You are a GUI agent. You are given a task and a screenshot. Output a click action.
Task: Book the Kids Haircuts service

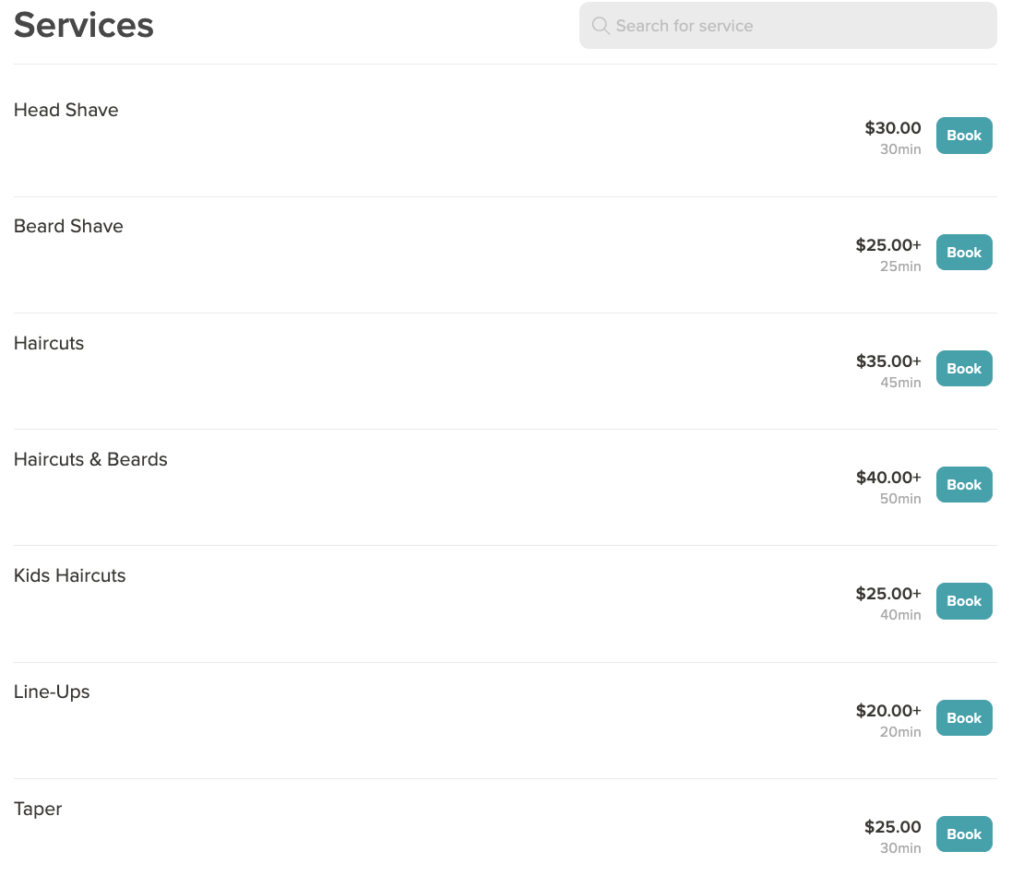[964, 601]
